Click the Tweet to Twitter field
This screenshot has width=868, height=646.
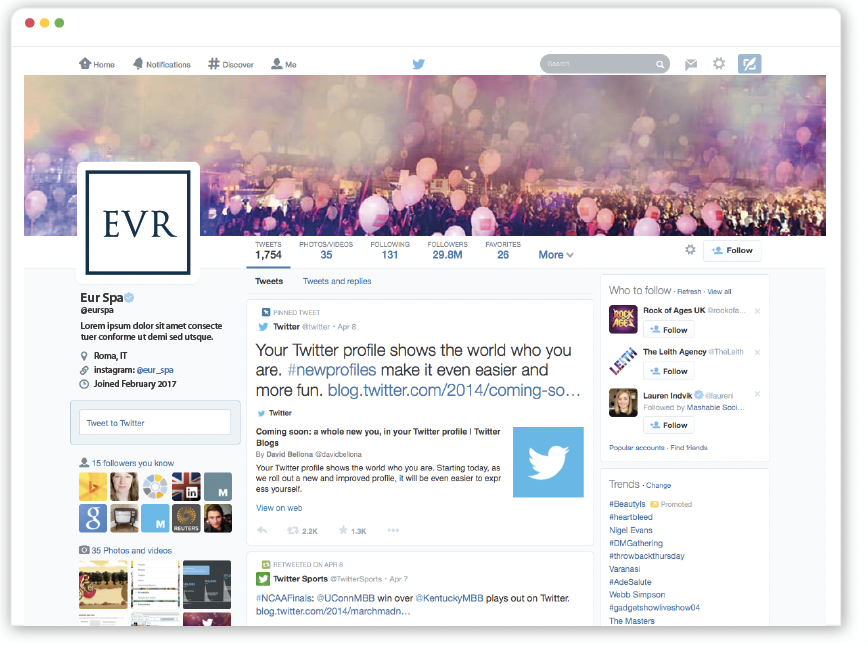155,422
